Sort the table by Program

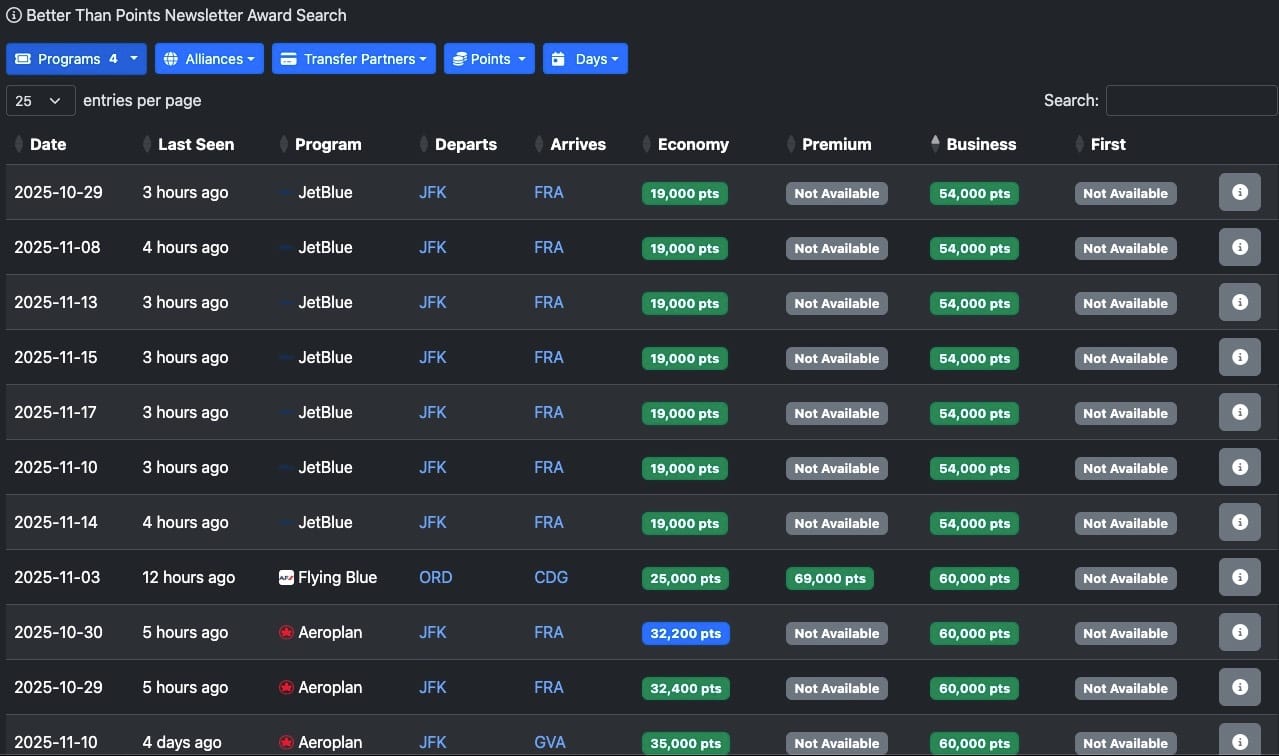[x=327, y=144]
